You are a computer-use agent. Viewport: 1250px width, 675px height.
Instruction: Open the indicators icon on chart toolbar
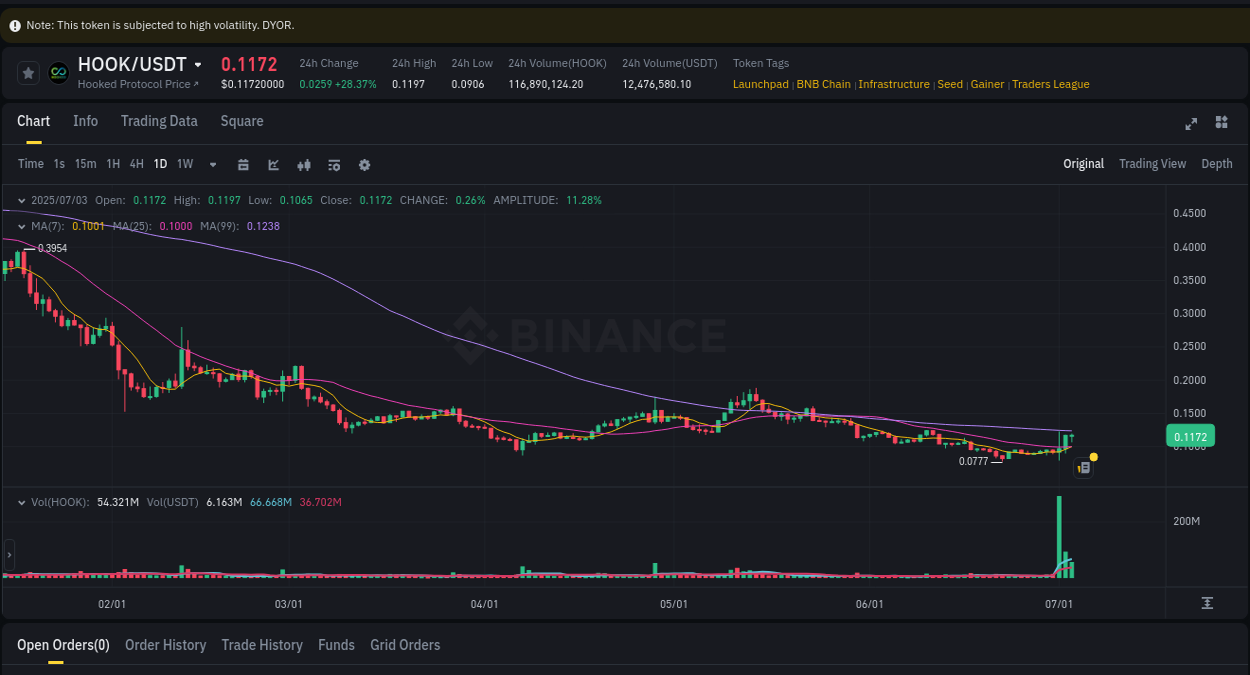(303, 164)
